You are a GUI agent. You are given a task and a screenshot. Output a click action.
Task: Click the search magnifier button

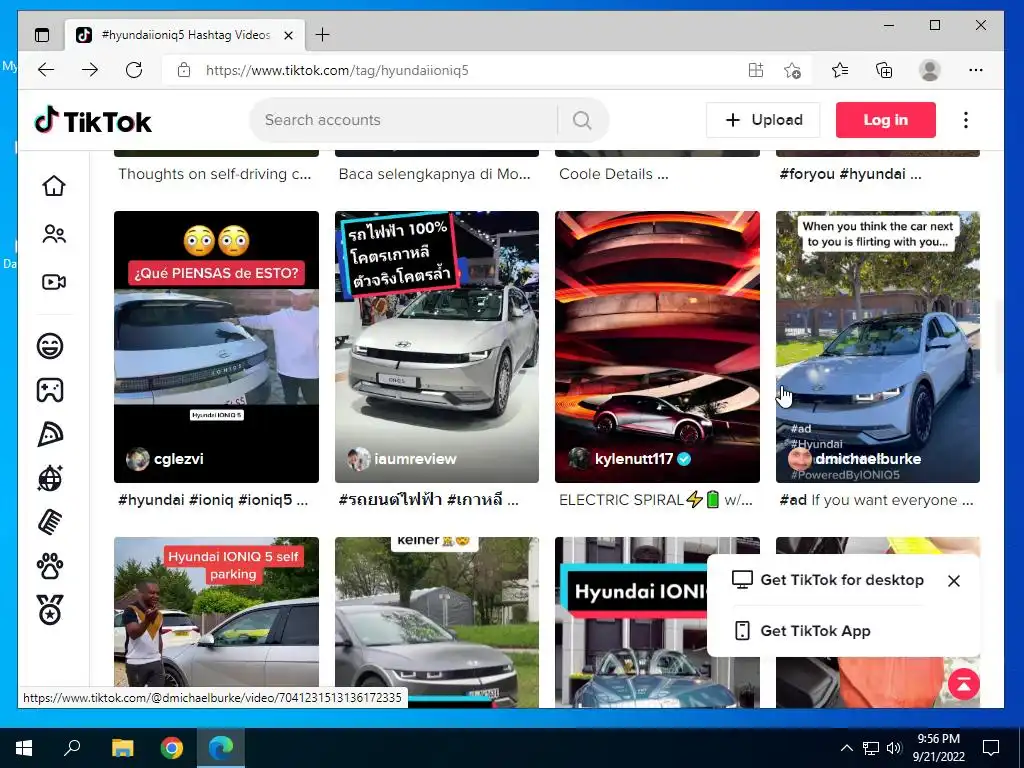pyautogui.click(x=582, y=120)
